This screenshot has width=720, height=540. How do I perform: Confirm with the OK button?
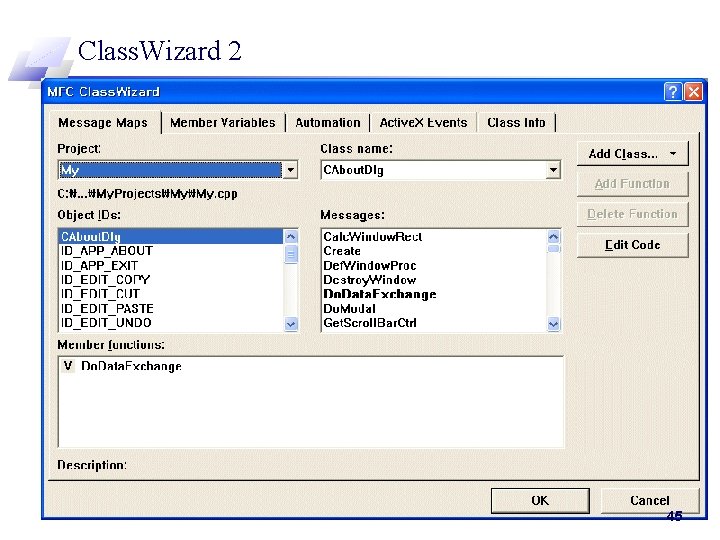[540, 501]
